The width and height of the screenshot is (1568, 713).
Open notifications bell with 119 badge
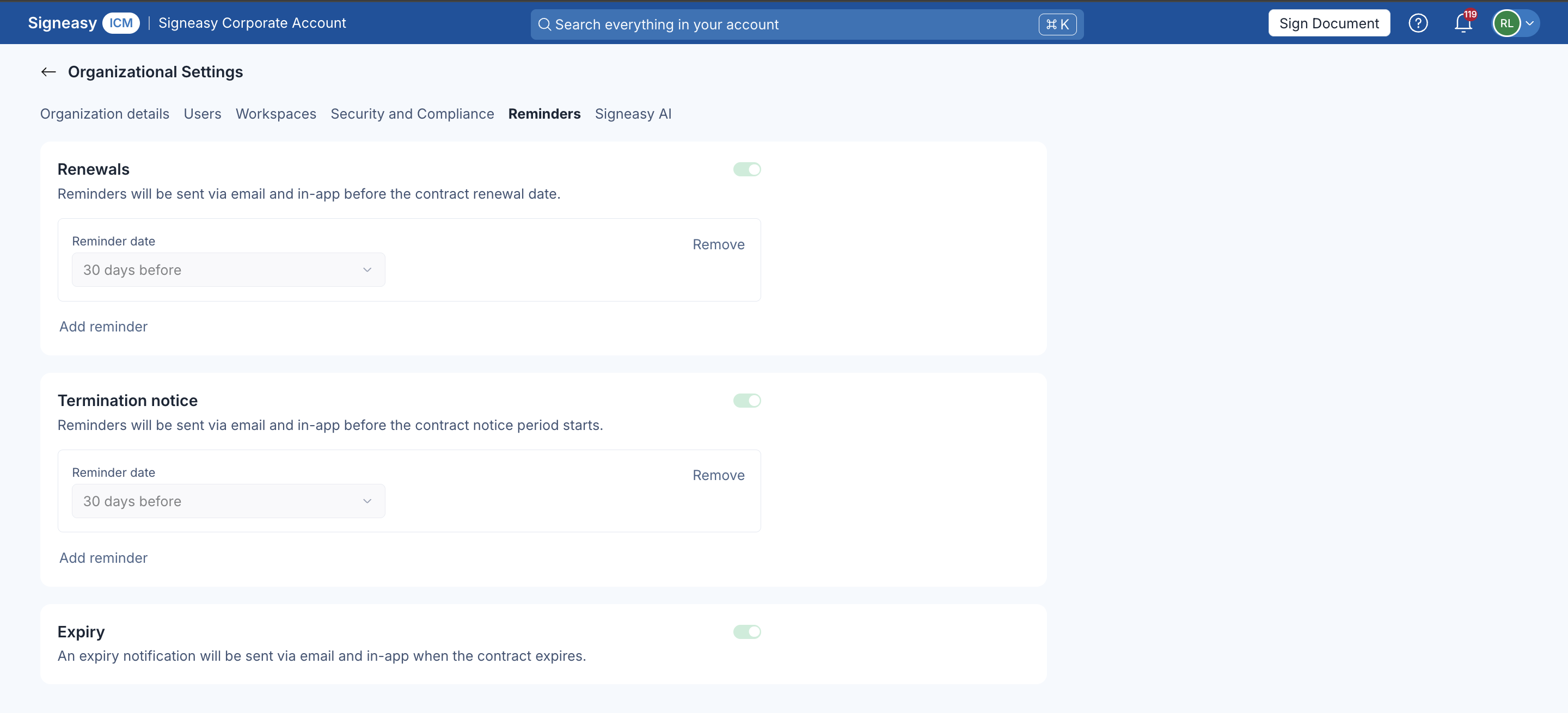click(1463, 23)
